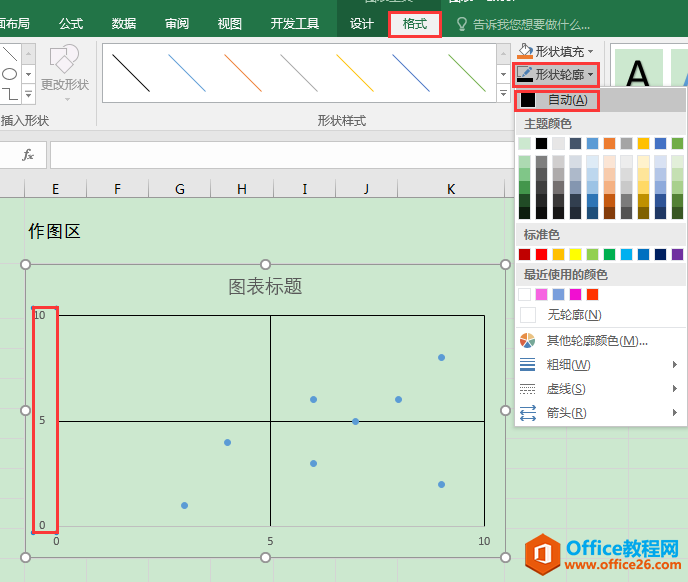Viewport: 688px width, 582px height.
Task: Select the horizontal axis label 10
Action: coord(484,541)
